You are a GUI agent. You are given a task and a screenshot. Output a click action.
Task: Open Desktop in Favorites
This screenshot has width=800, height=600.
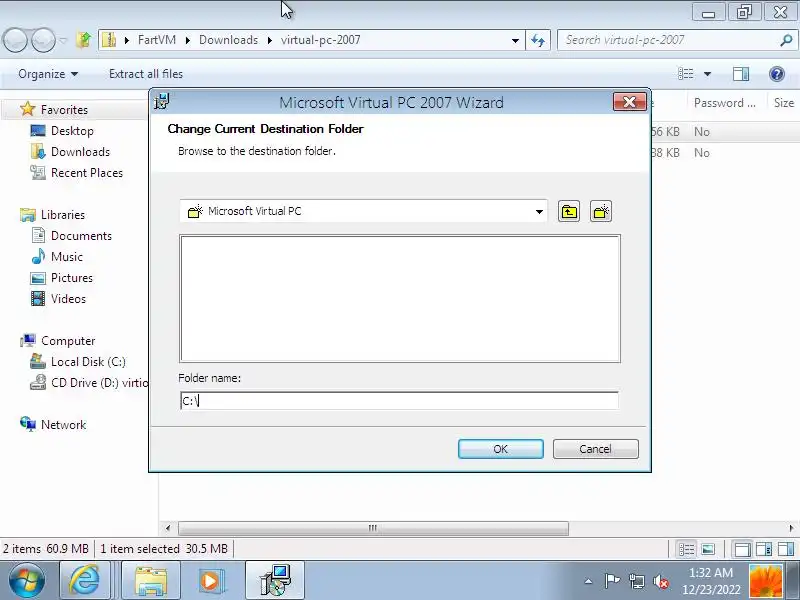72,131
